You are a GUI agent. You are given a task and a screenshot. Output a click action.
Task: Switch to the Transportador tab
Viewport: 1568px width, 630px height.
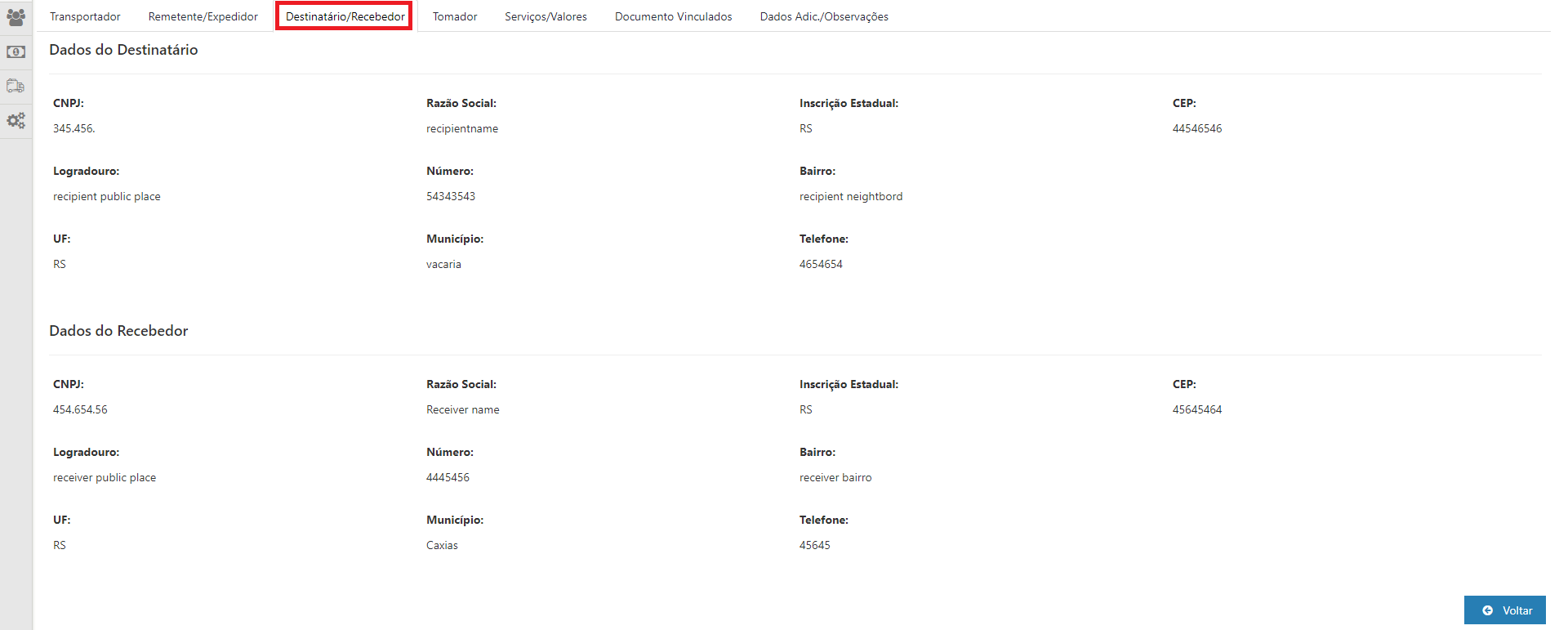tap(85, 16)
